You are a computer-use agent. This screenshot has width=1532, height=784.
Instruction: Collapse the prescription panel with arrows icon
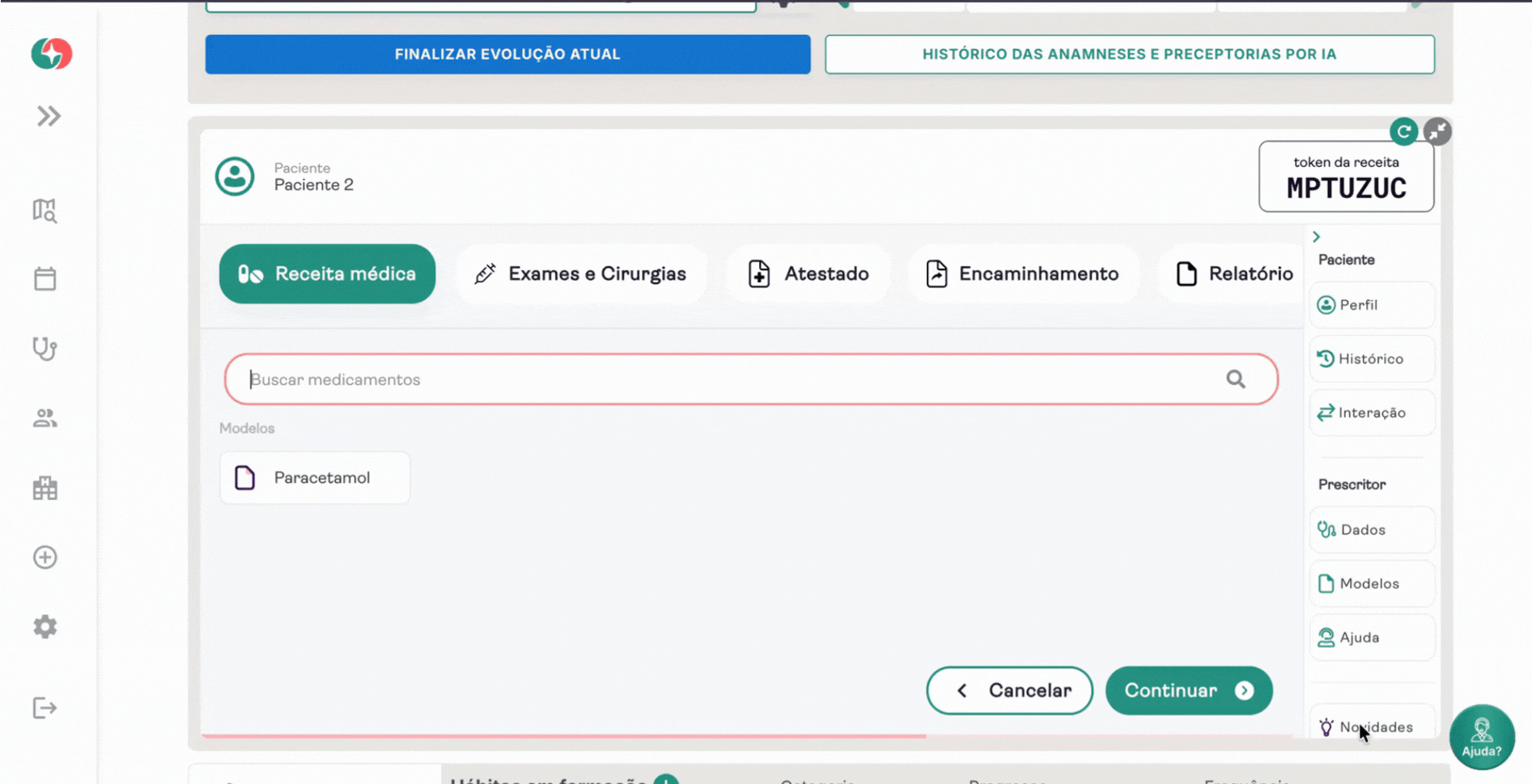pyautogui.click(x=1437, y=131)
